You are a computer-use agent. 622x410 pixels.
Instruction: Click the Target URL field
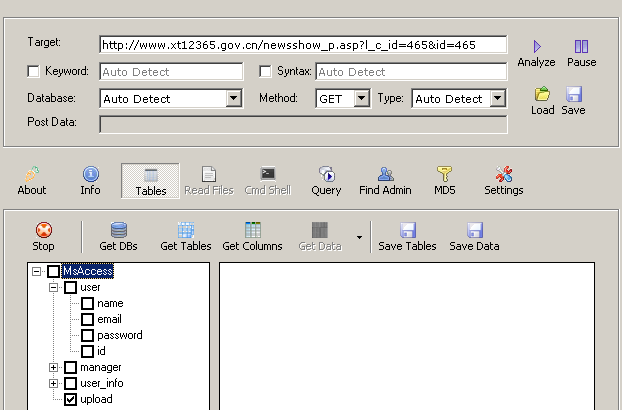pyautogui.click(x=303, y=44)
